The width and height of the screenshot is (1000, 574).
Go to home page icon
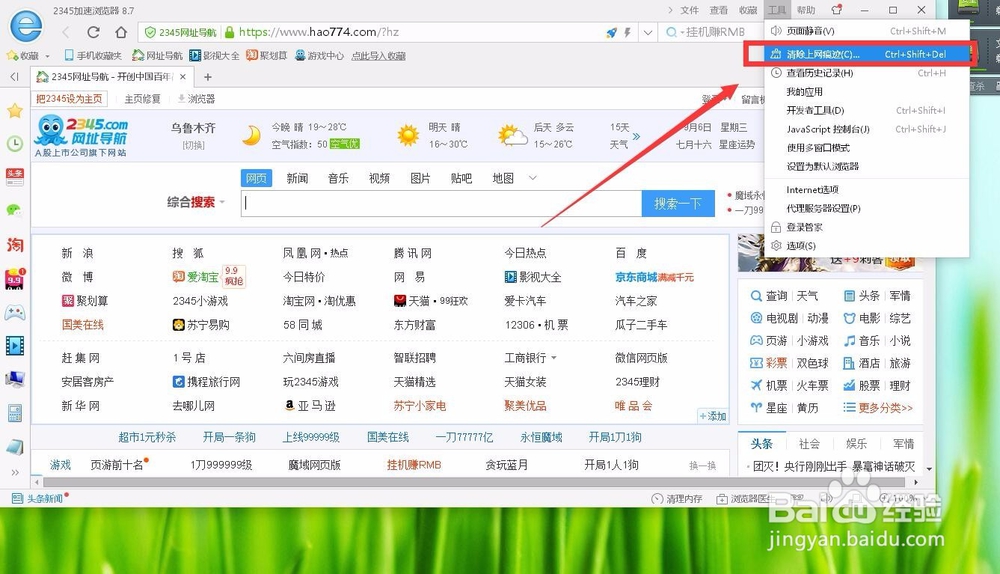pos(121,32)
